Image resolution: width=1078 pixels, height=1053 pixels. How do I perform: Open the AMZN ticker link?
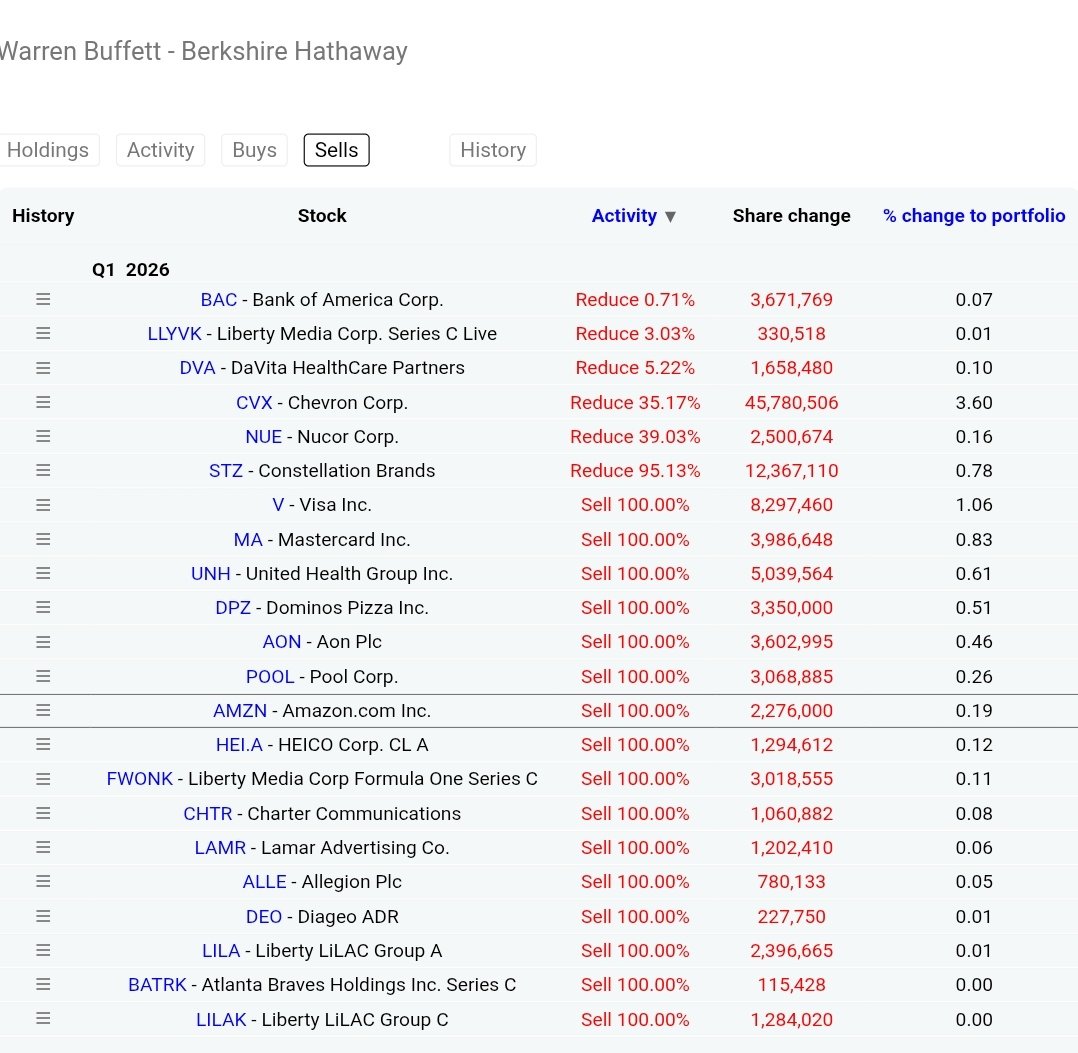tap(240, 711)
